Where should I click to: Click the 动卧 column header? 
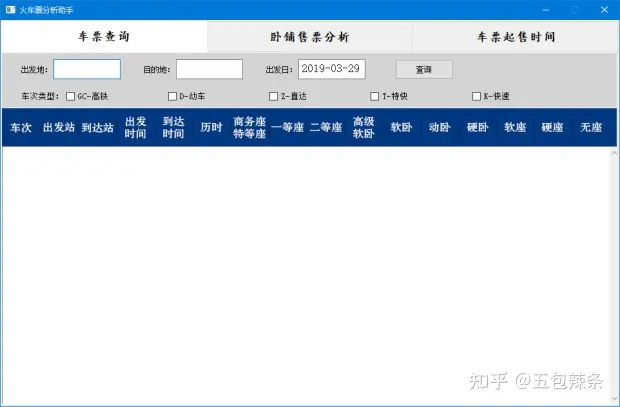coord(439,127)
